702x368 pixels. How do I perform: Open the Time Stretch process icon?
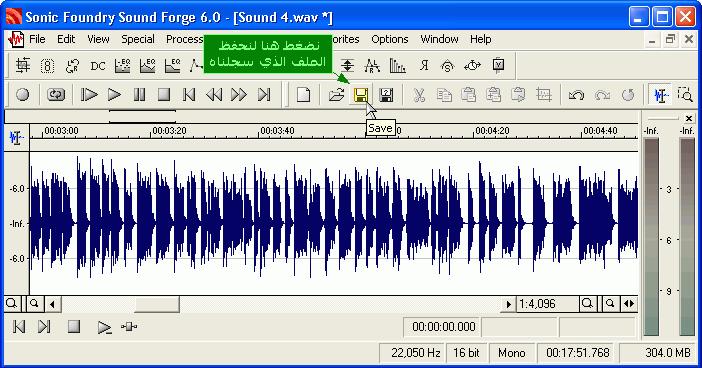point(473,66)
